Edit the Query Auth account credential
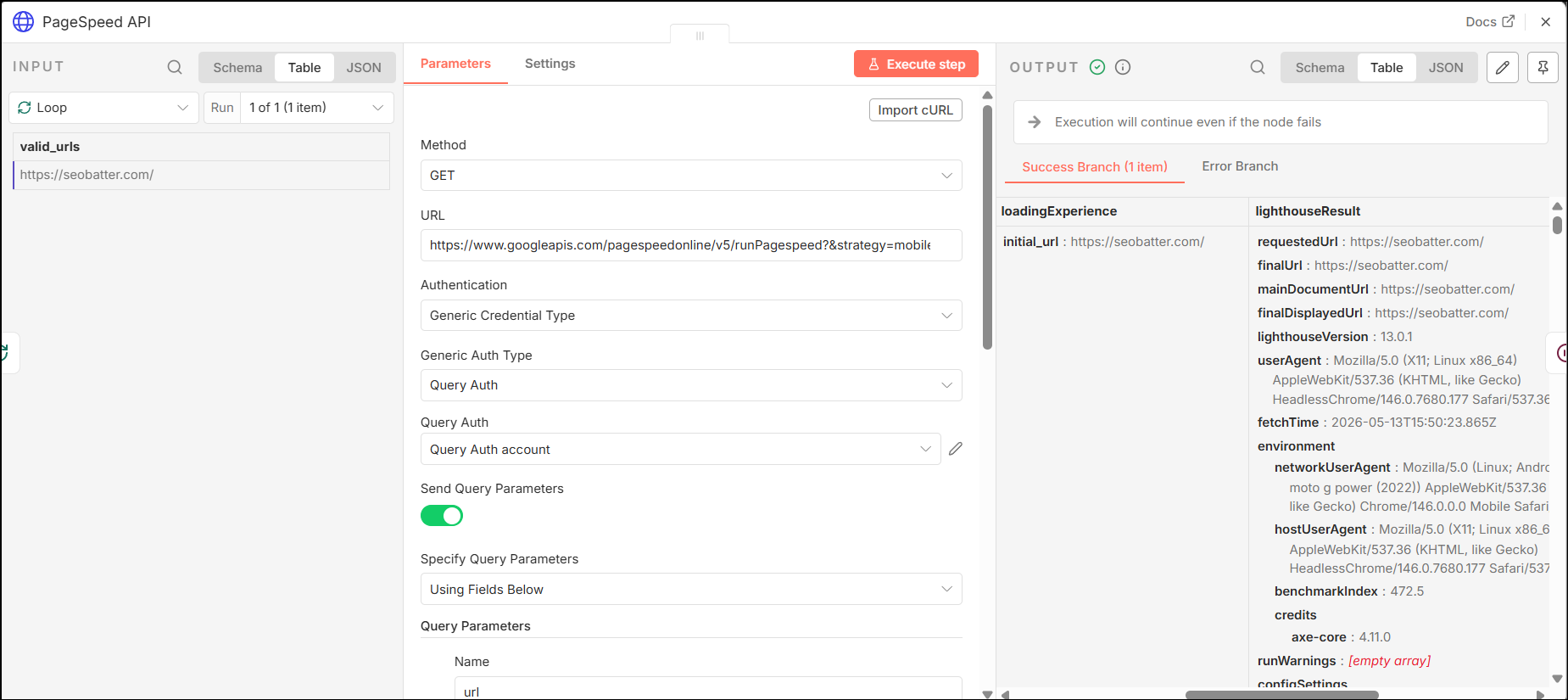1568x700 pixels. pos(956,449)
